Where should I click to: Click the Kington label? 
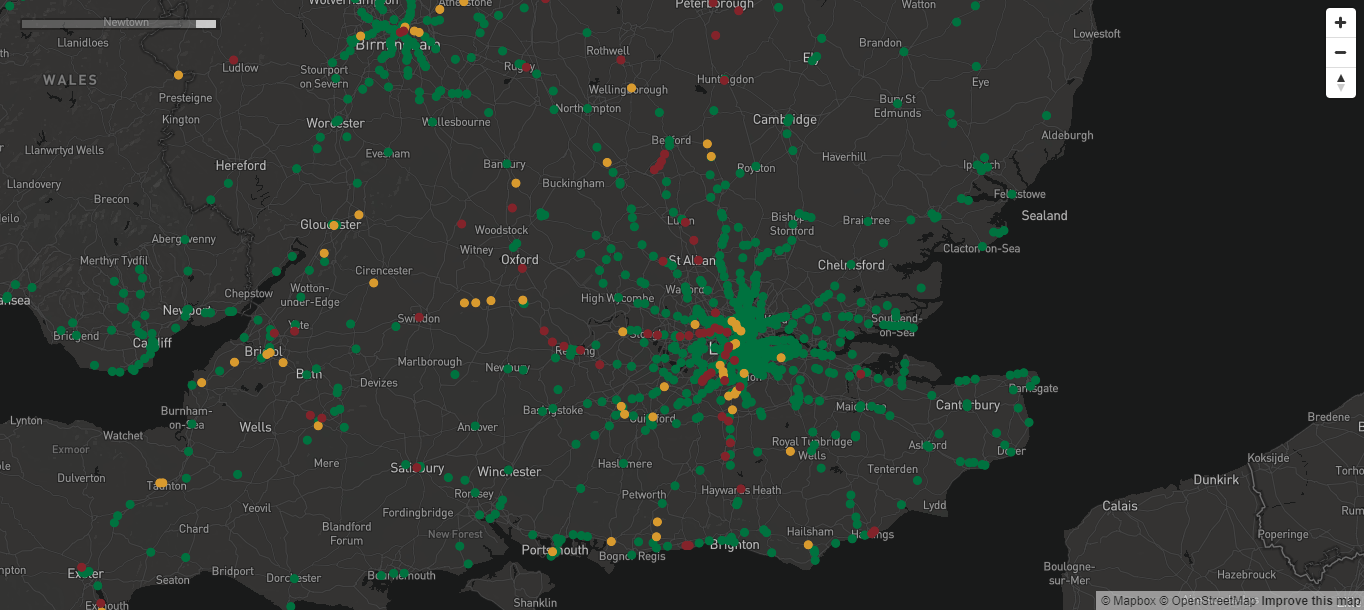(x=181, y=120)
